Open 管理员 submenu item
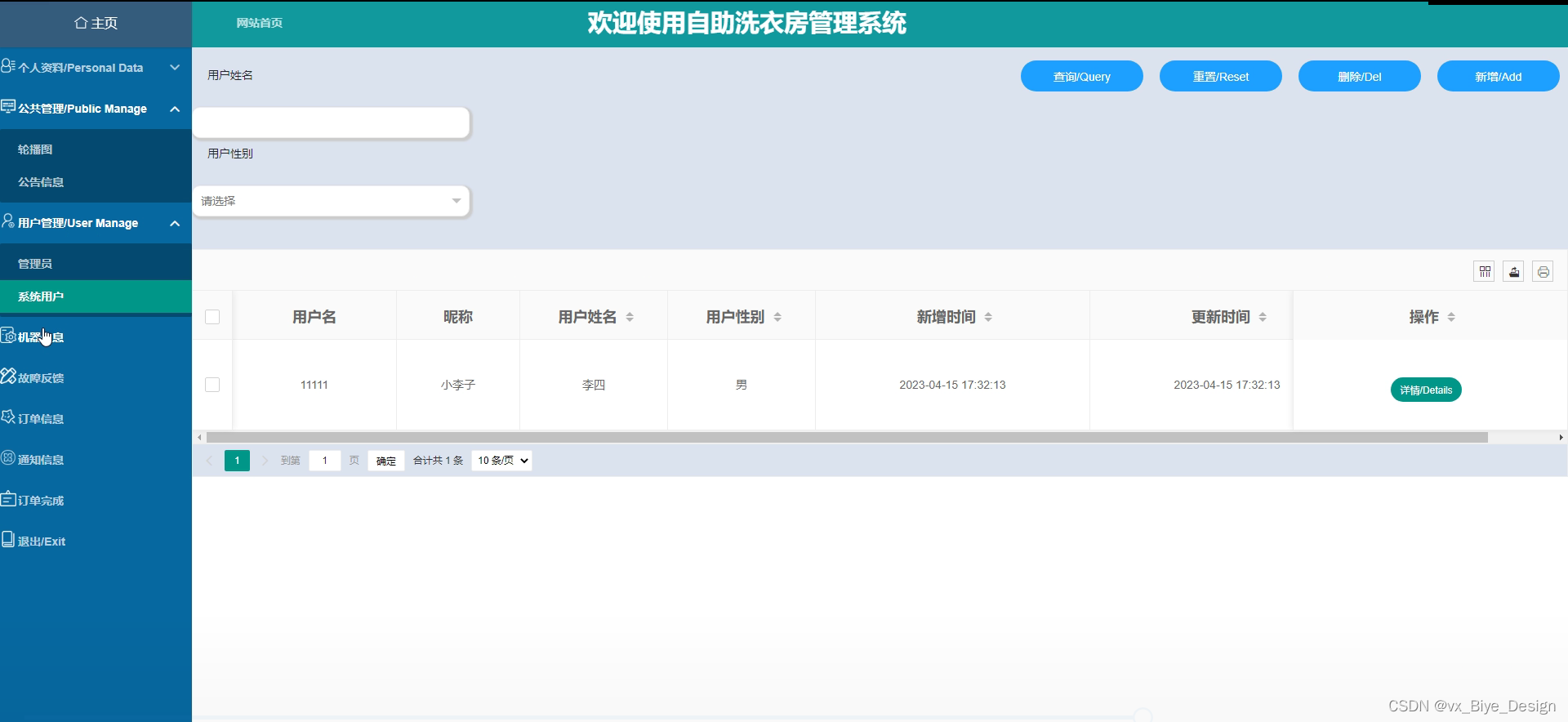 (x=96, y=264)
